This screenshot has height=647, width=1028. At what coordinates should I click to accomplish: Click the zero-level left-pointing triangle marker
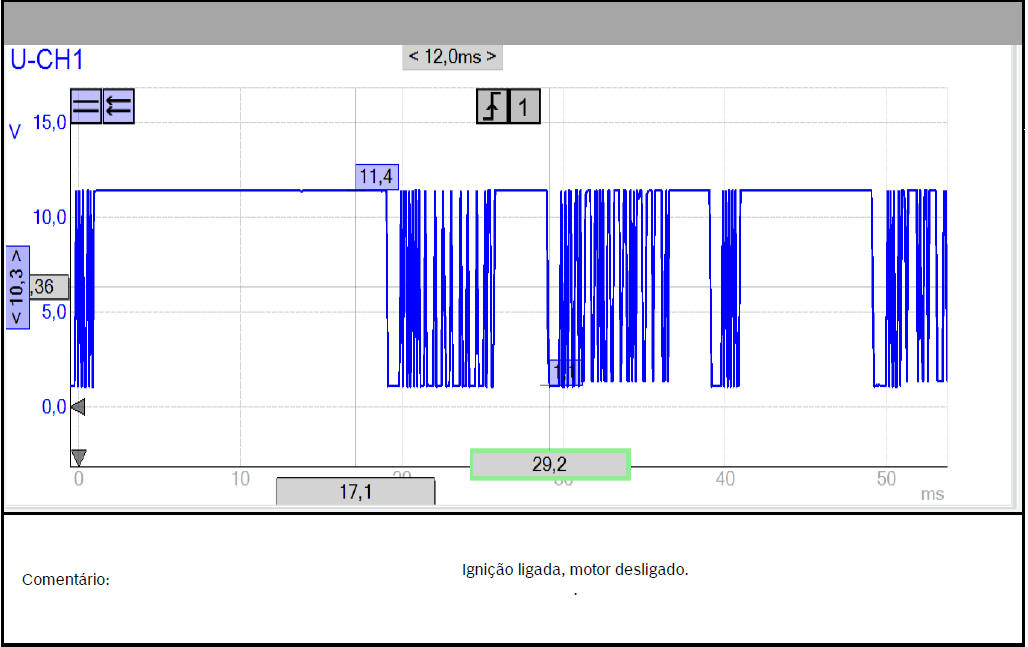(x=78, y=407)
